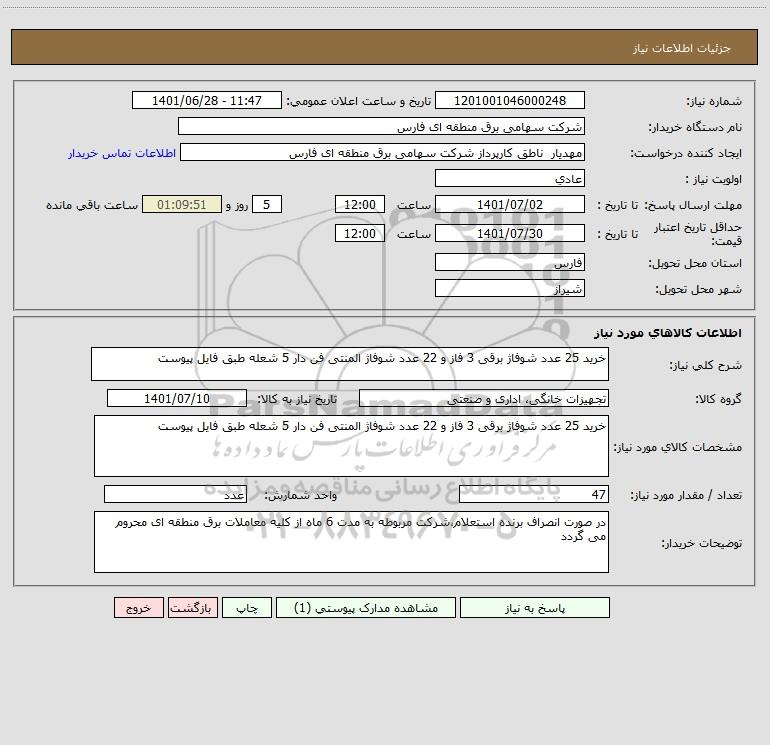Click the تاریخ و ساعت اعلان عمومی label
The height and width of the screenshot is (745, 770).
pyautogui.click(x=359, y=101)
